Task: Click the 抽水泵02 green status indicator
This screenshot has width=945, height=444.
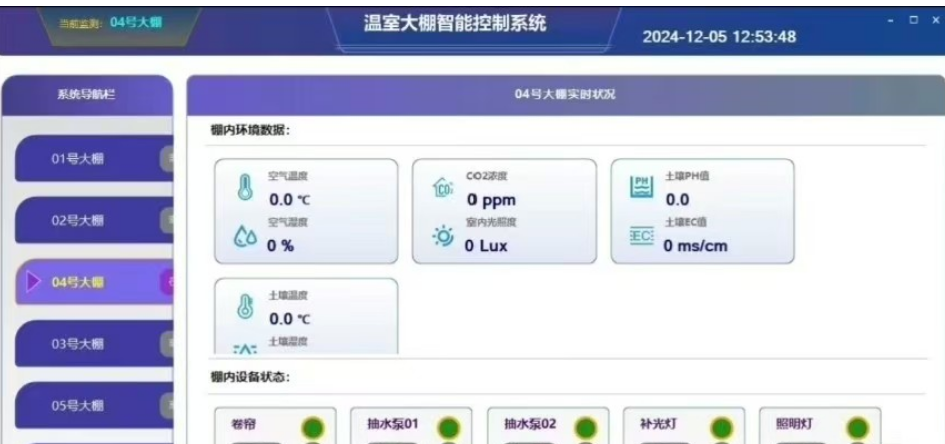Action: click(585, 428)
